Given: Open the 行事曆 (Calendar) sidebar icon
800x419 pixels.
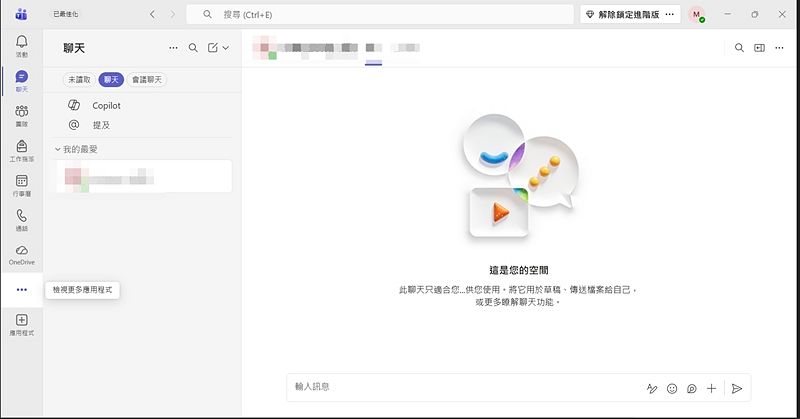Looking at the screenshot, I should click(21, 185).
